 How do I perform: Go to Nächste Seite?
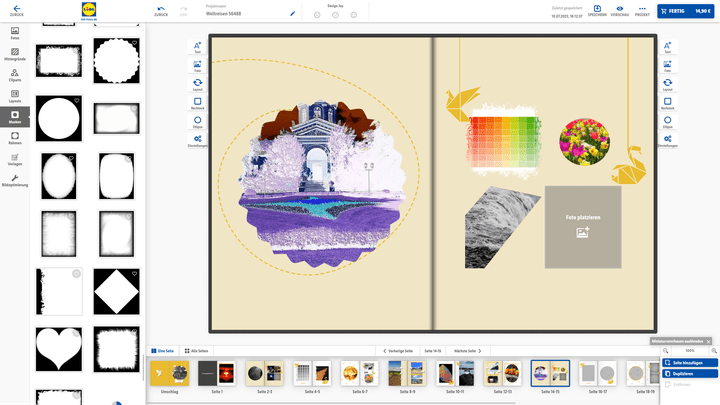(x=469, y=351)
